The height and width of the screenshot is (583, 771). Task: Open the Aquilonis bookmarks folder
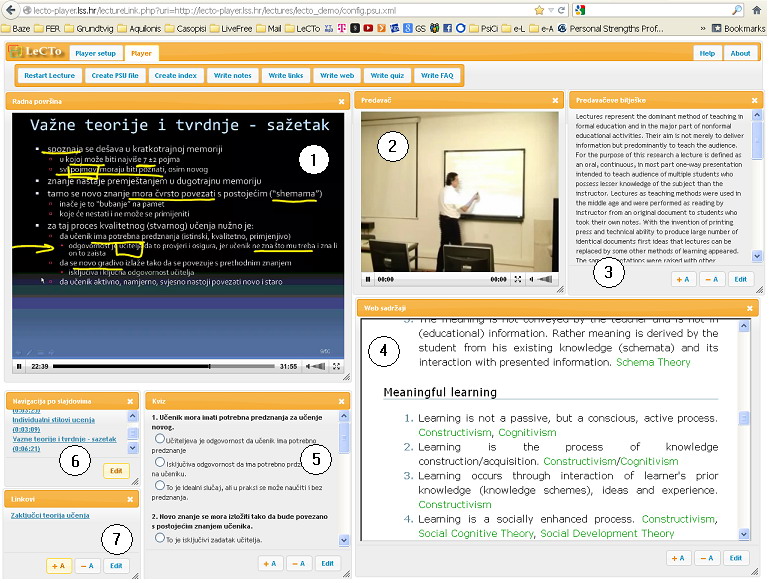click(x=139, y=29)
